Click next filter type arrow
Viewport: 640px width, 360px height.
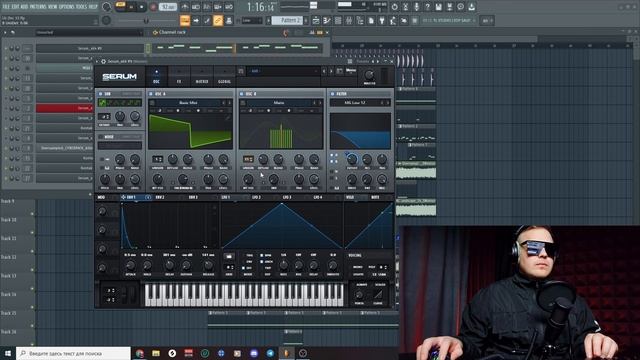pyautogui.click(x=388, y=103)
